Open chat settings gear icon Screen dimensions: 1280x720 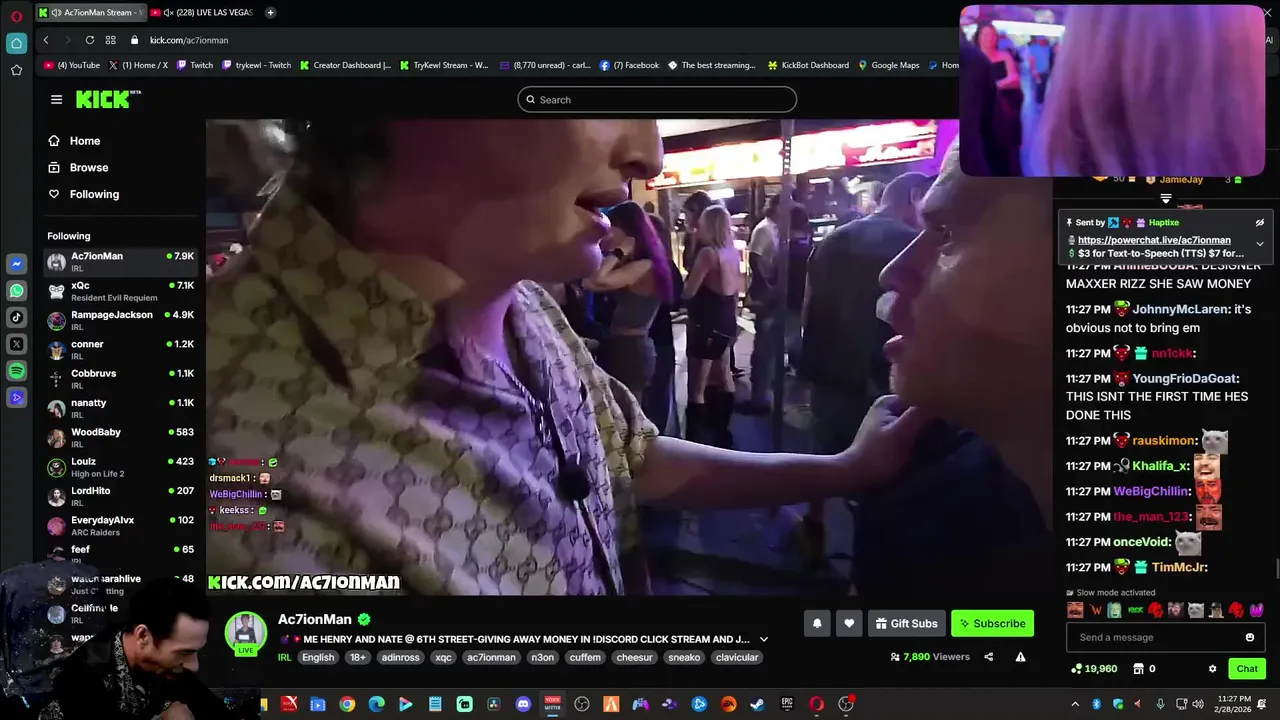[x=1212, y=669]
